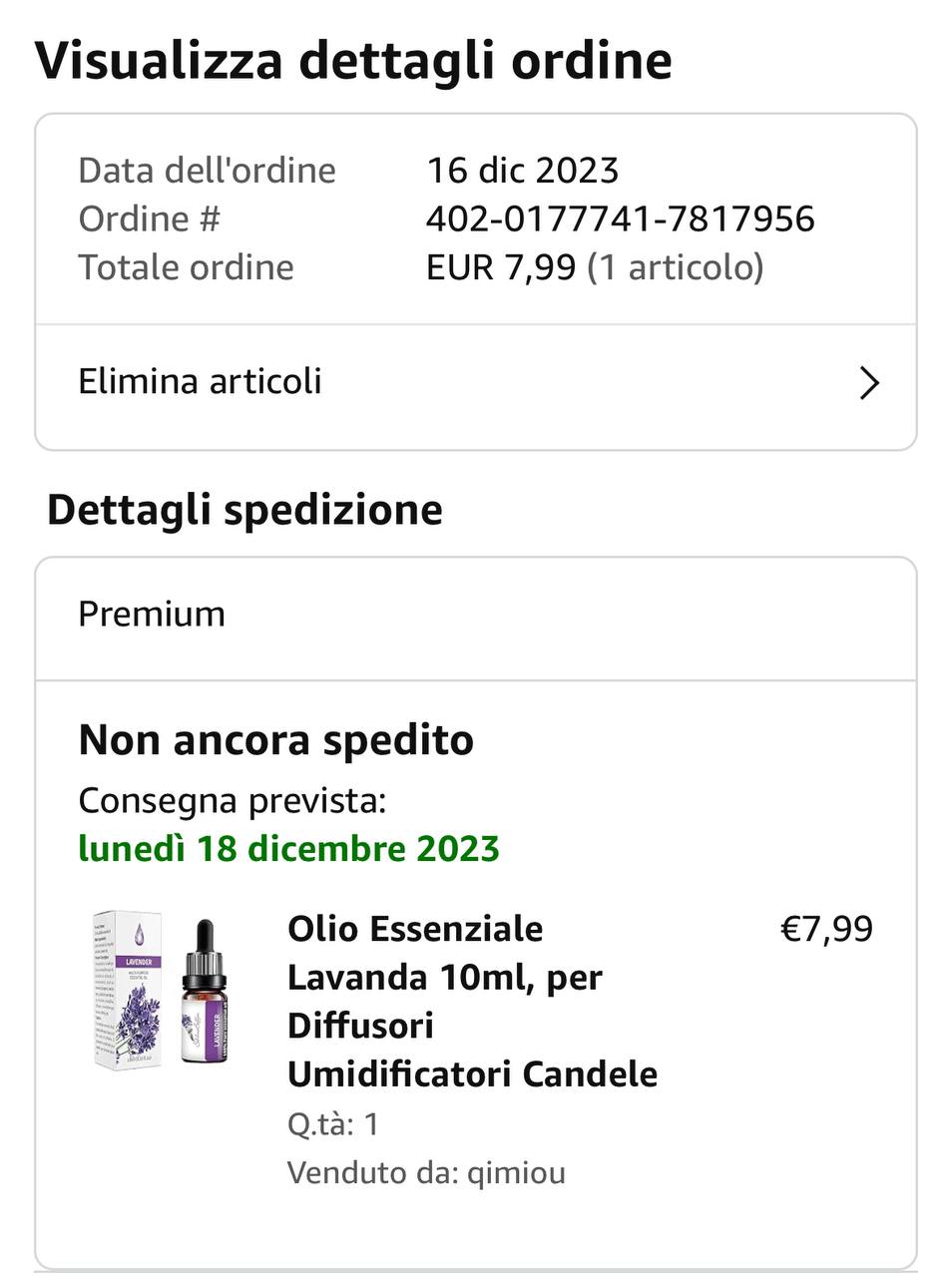This screenshot has height=1277, width=952.
Task: Tap the Ordine # label
Action: point(149,218)
